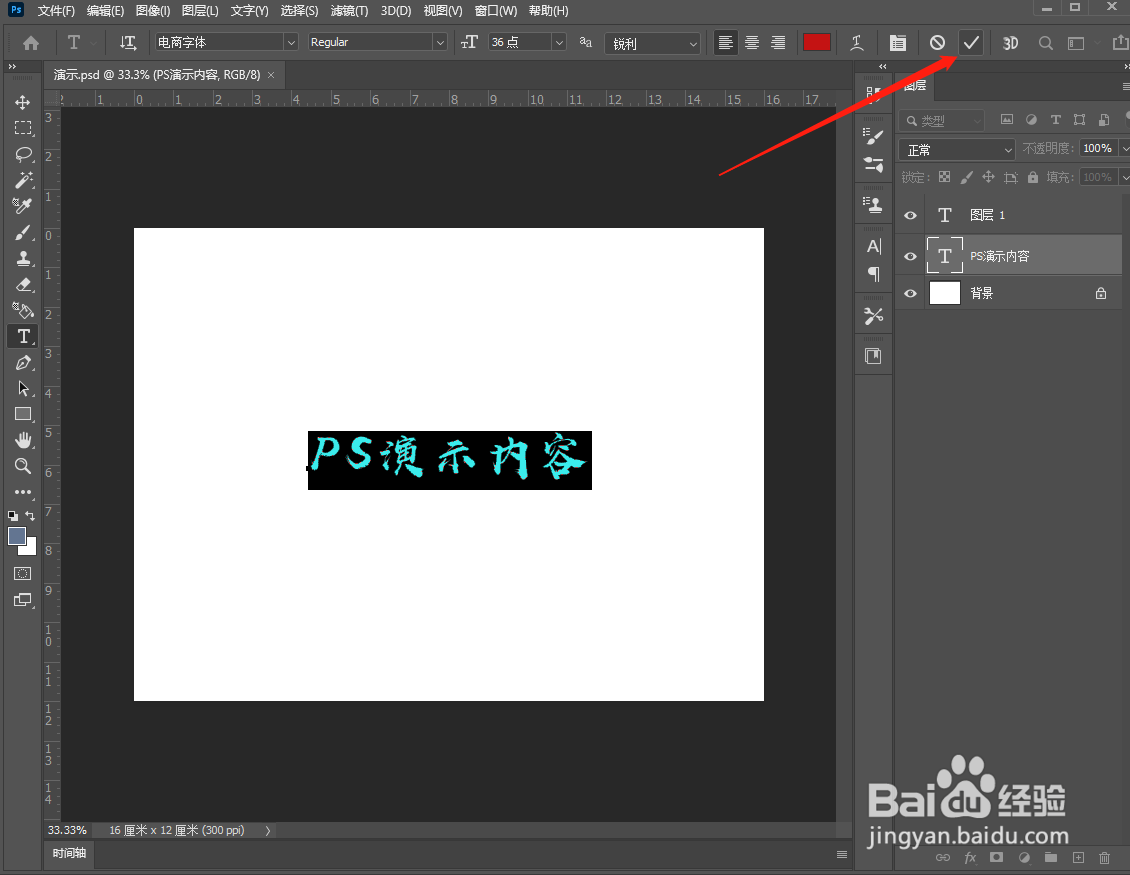Create a new layer
1130x875 pixels.
pyautogui.click(x=1078, y=858)
